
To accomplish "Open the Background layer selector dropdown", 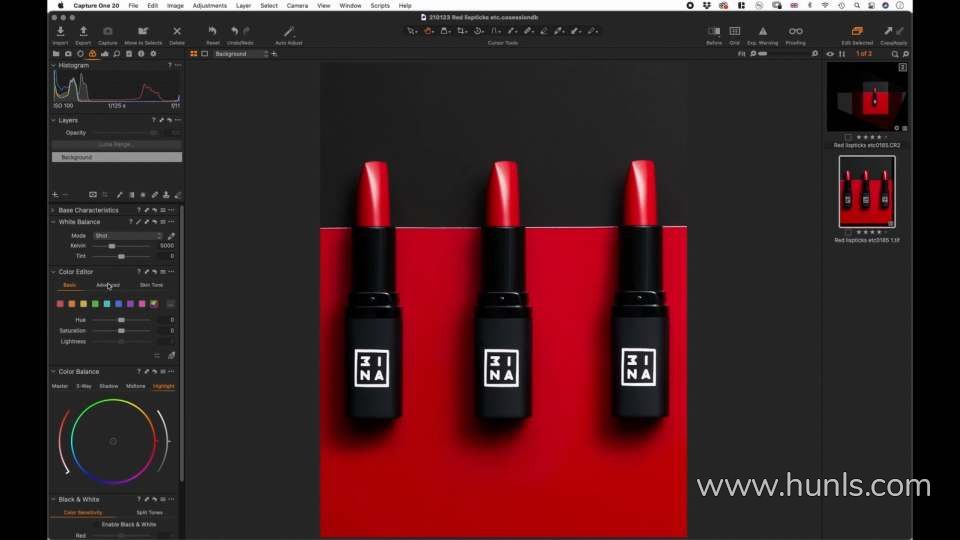I will (x=241, y=54).
